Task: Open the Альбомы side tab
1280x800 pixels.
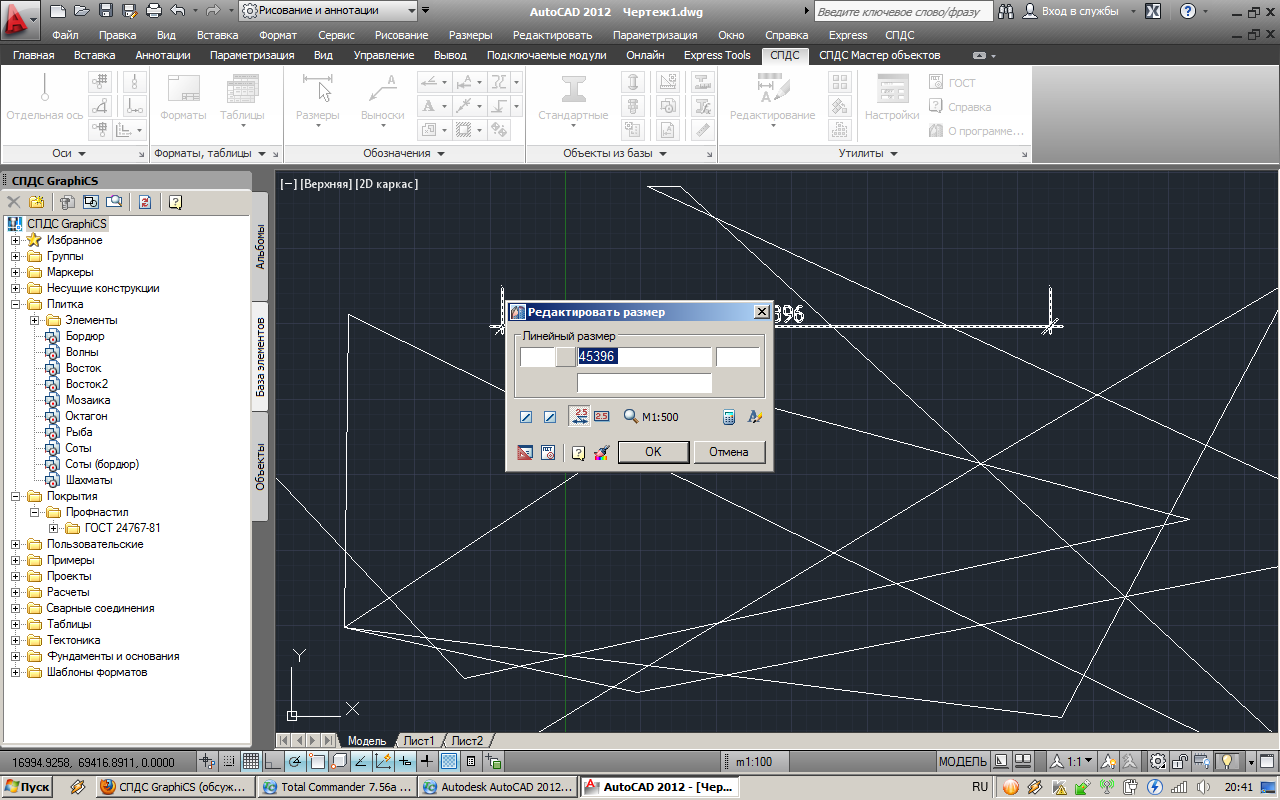Action: tap(260, 247)
